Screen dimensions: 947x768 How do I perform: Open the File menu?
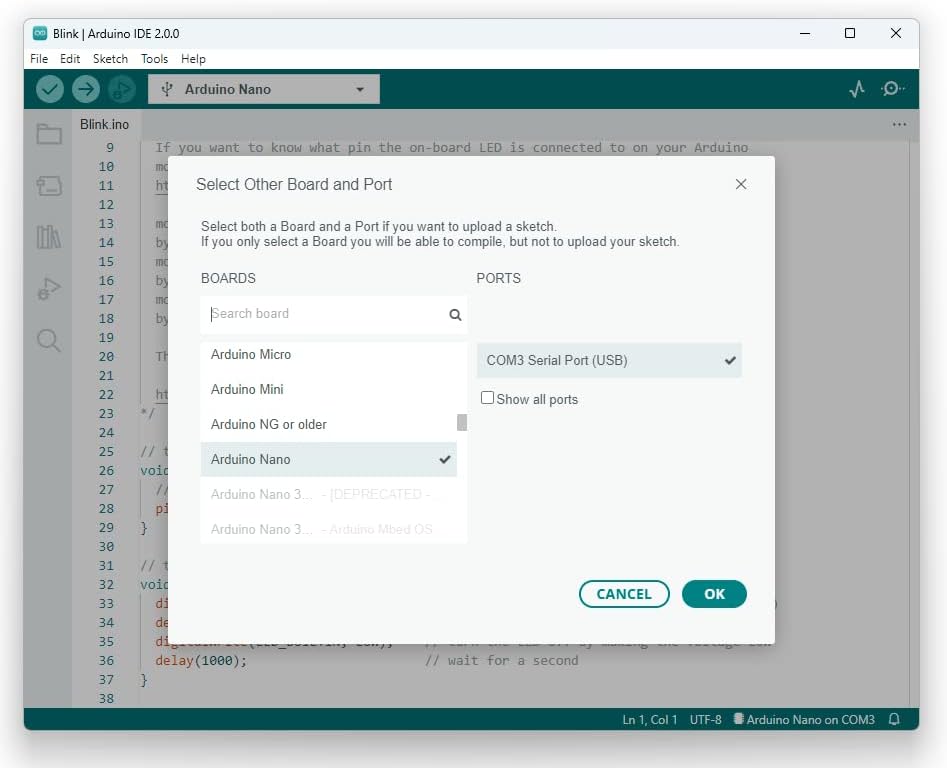pos(39,59)
